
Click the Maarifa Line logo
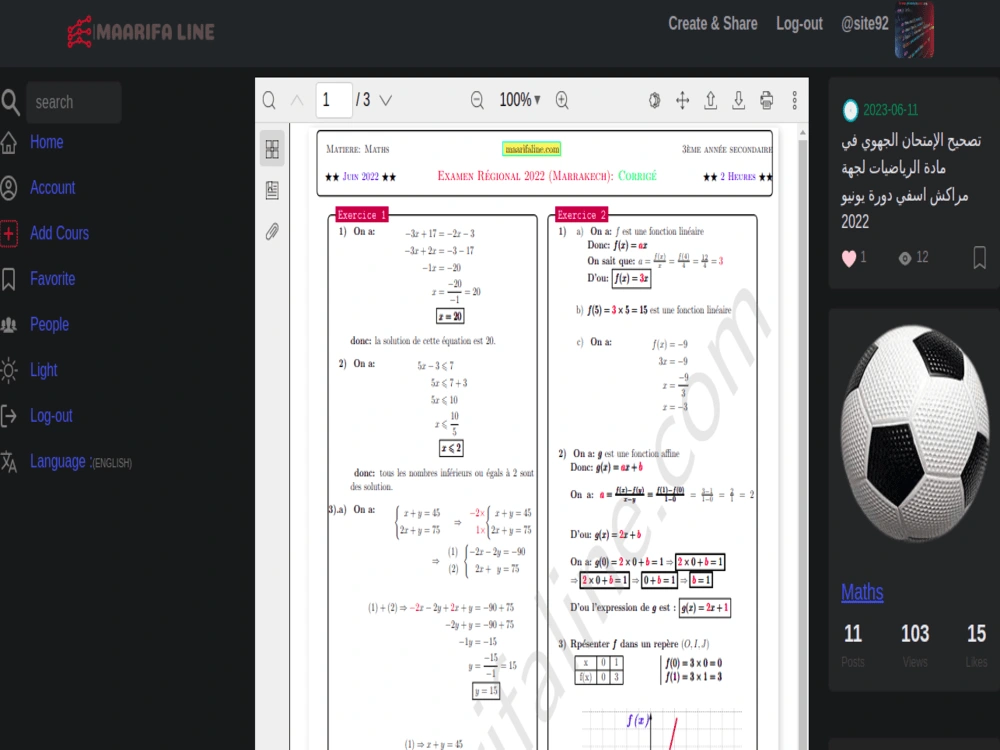(141, 31)
